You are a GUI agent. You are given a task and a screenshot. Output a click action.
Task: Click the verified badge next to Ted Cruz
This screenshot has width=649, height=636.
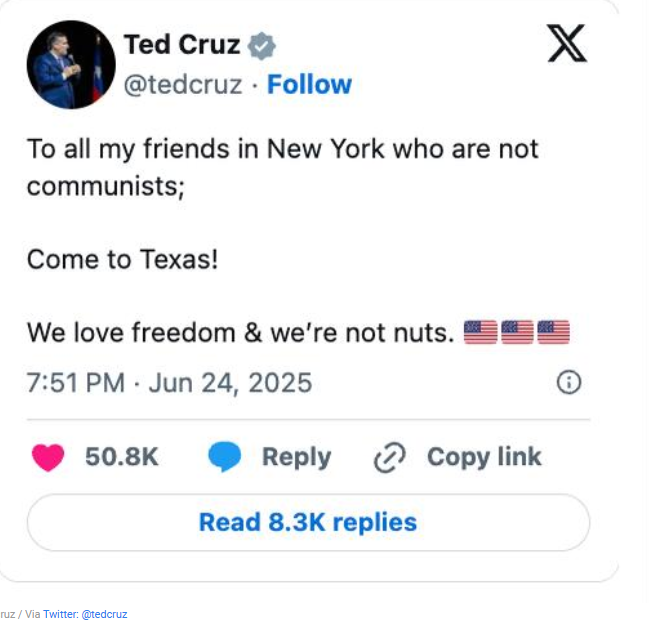pyautogui.click(x=262, y=45)
